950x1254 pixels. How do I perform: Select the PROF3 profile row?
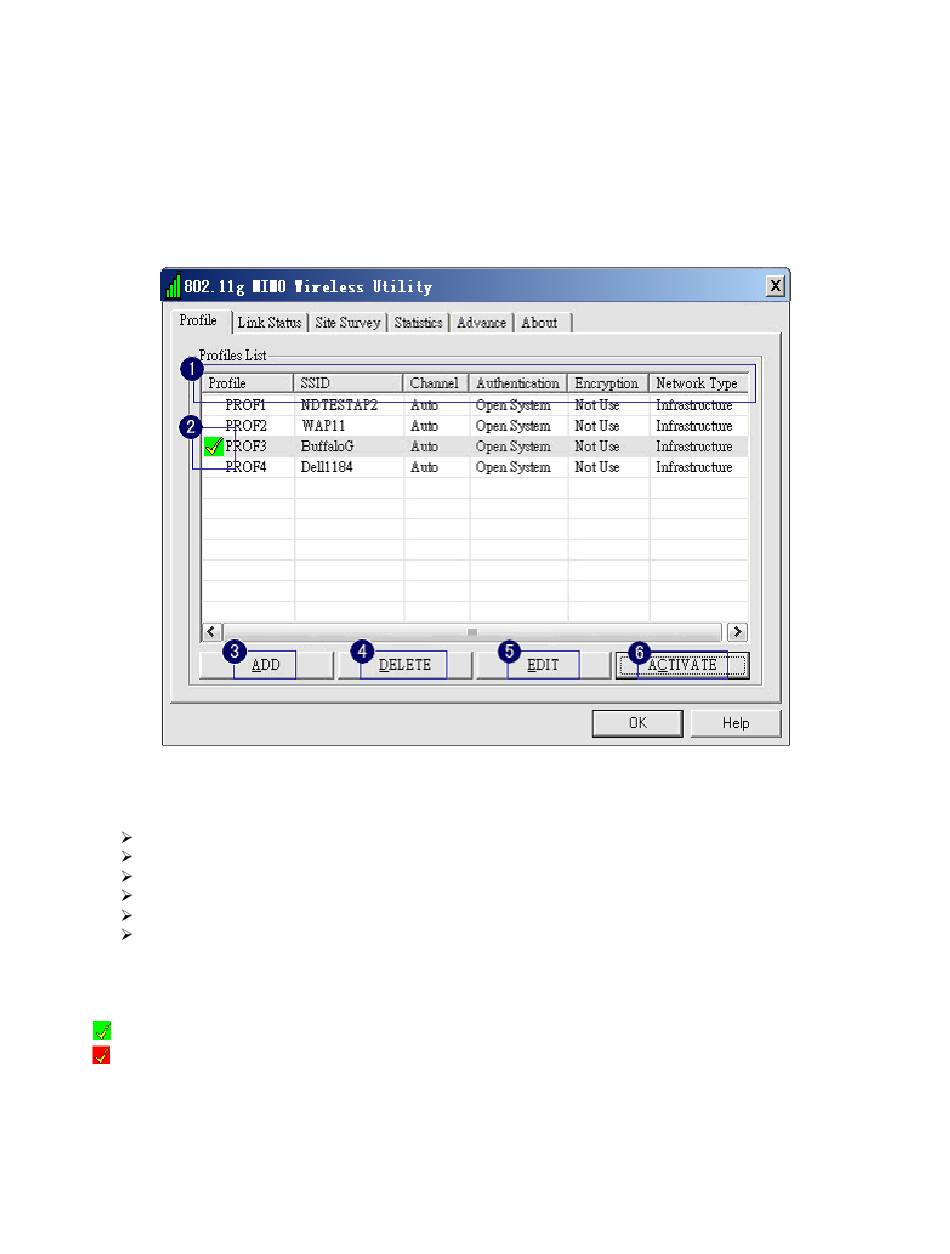pos(475,446)
